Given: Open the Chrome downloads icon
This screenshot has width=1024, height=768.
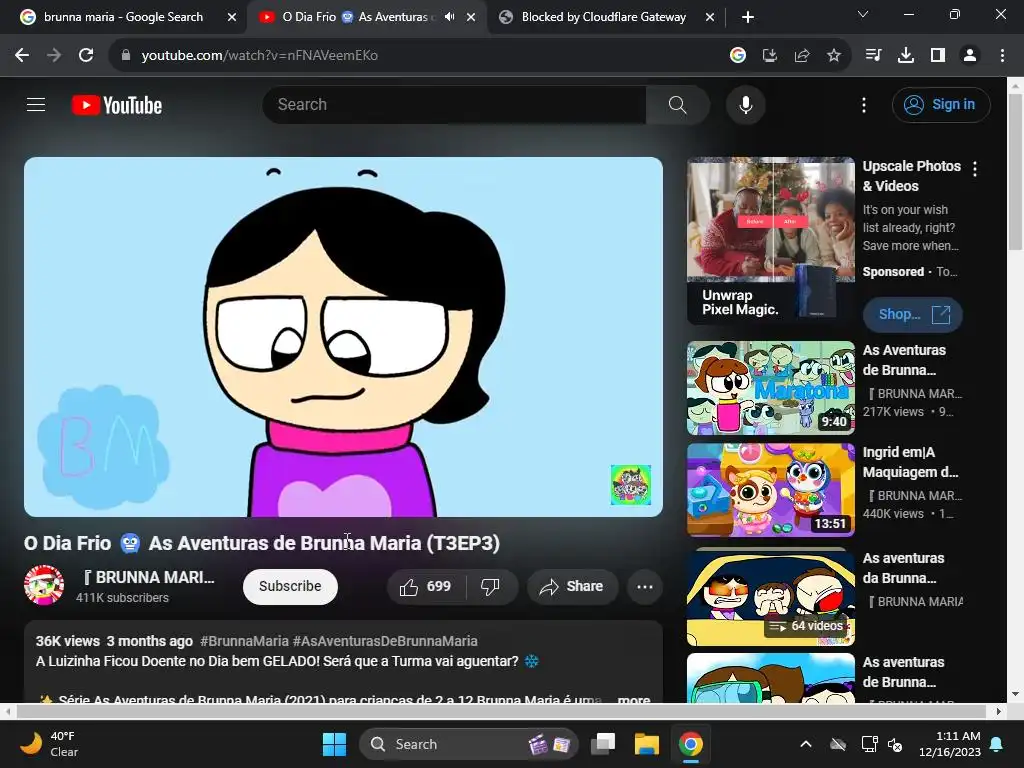Looking at the screenshot, I should [x=905, y=56].
